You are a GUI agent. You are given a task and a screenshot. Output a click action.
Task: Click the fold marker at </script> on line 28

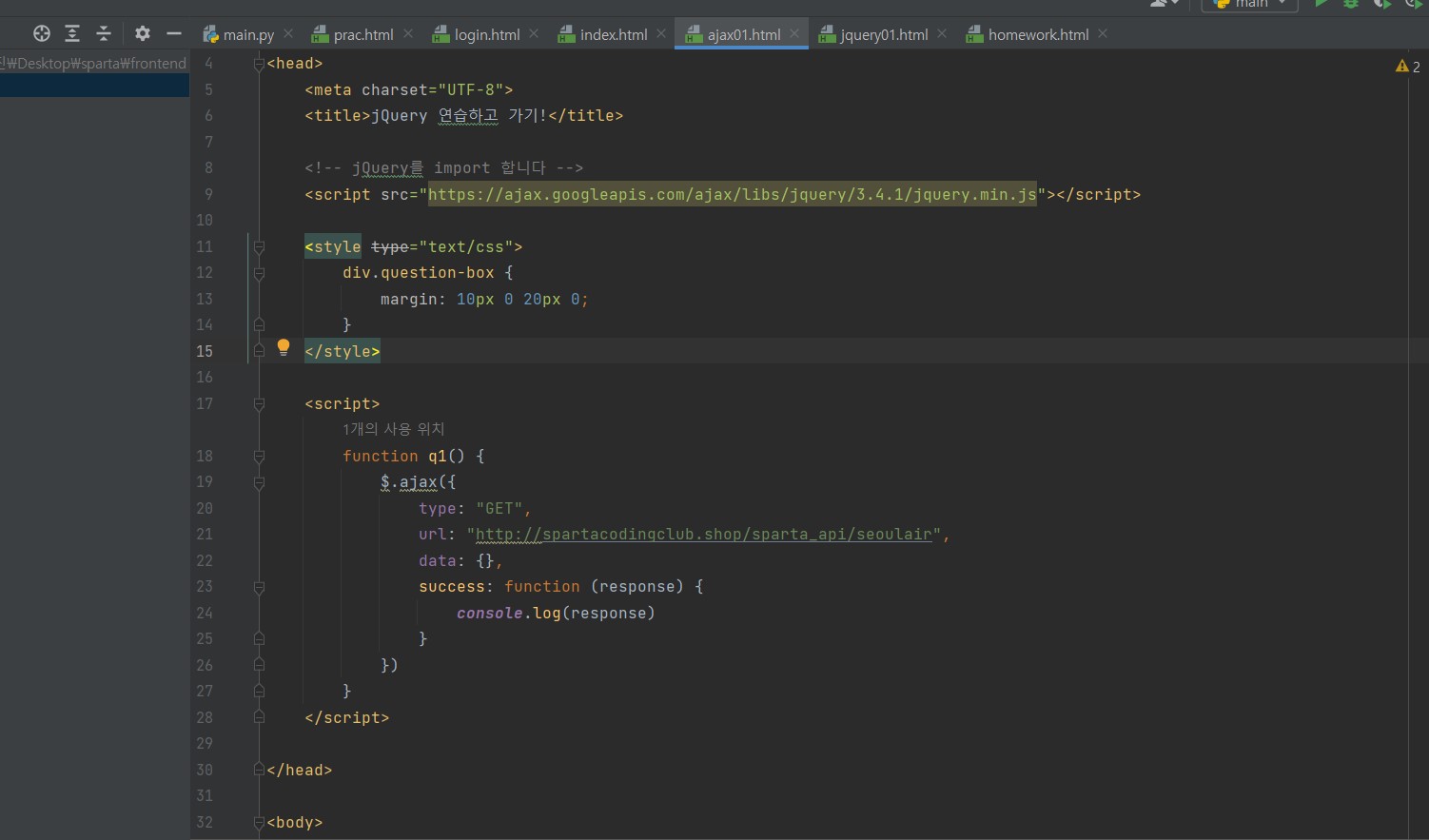tap(259, 718)
